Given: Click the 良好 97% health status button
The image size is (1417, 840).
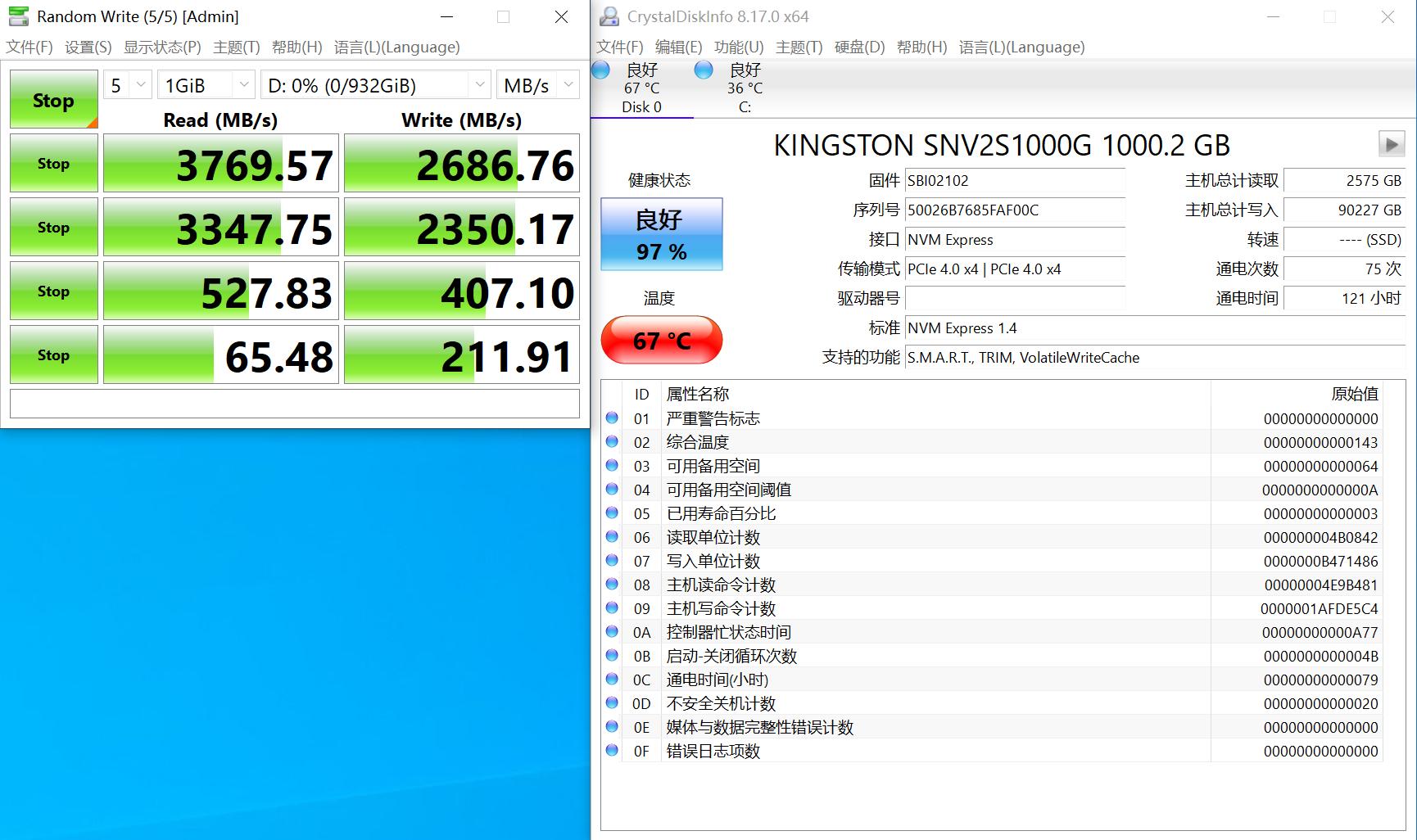Looking at the screenshot, I should pyautogui.click(x=661, y=234).
